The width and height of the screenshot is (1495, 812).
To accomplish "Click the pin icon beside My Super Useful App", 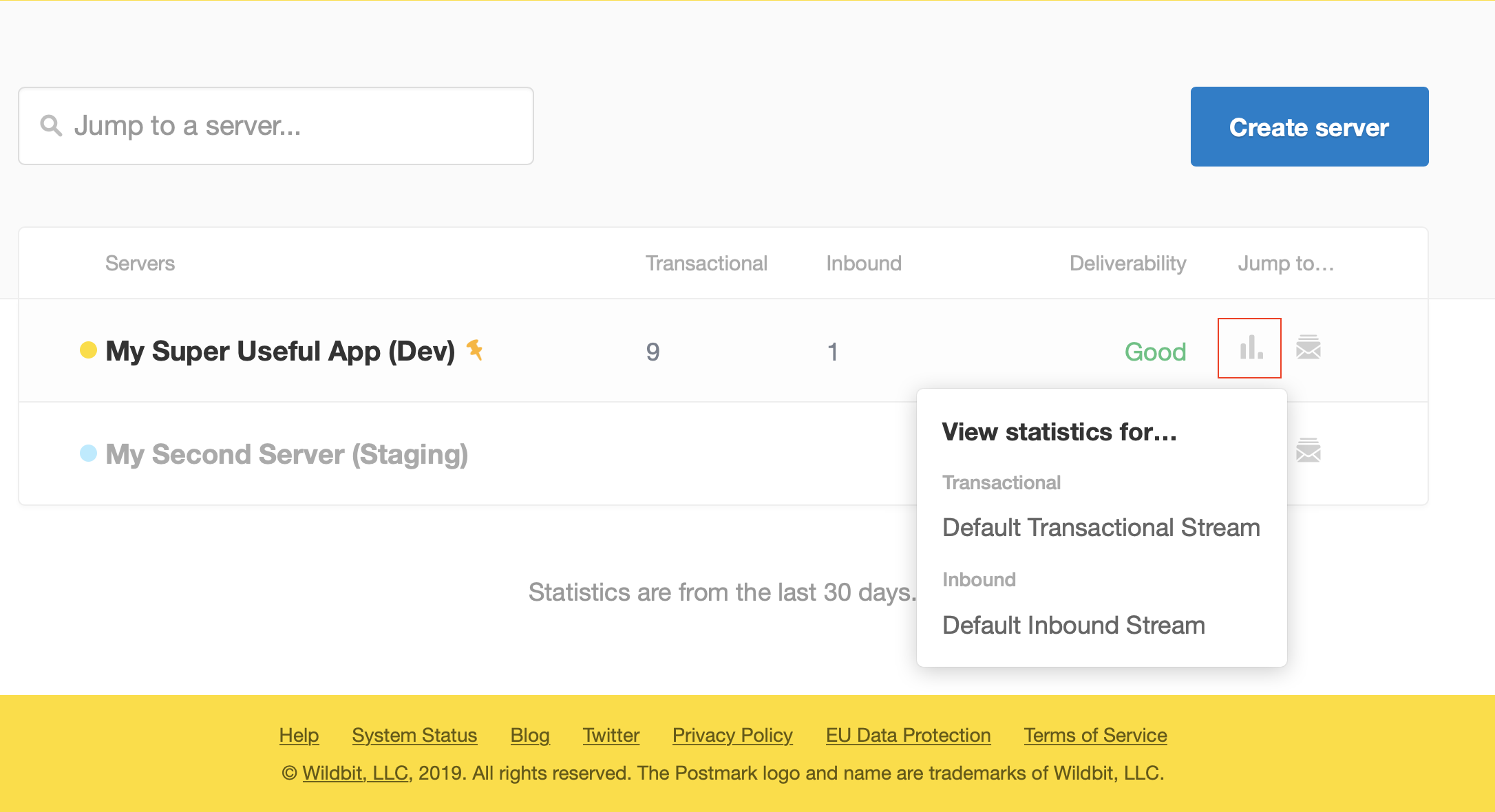I will click(x=474, y=350).
